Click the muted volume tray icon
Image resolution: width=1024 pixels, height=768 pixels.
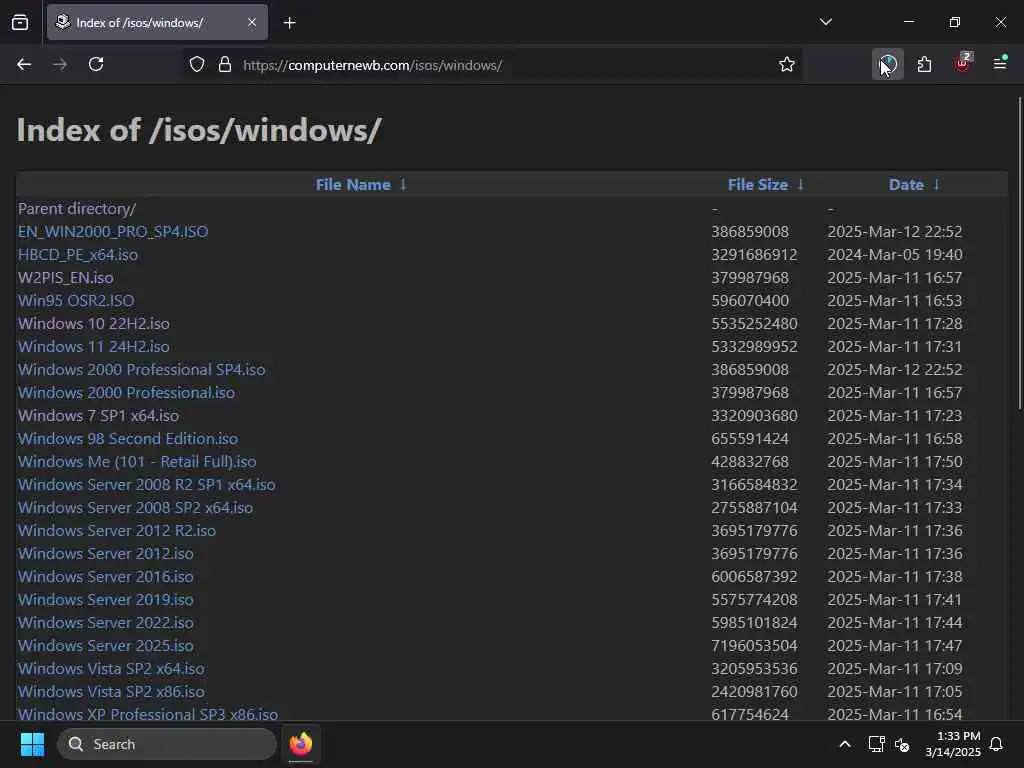pyautogui.click(x=902, y=744)
